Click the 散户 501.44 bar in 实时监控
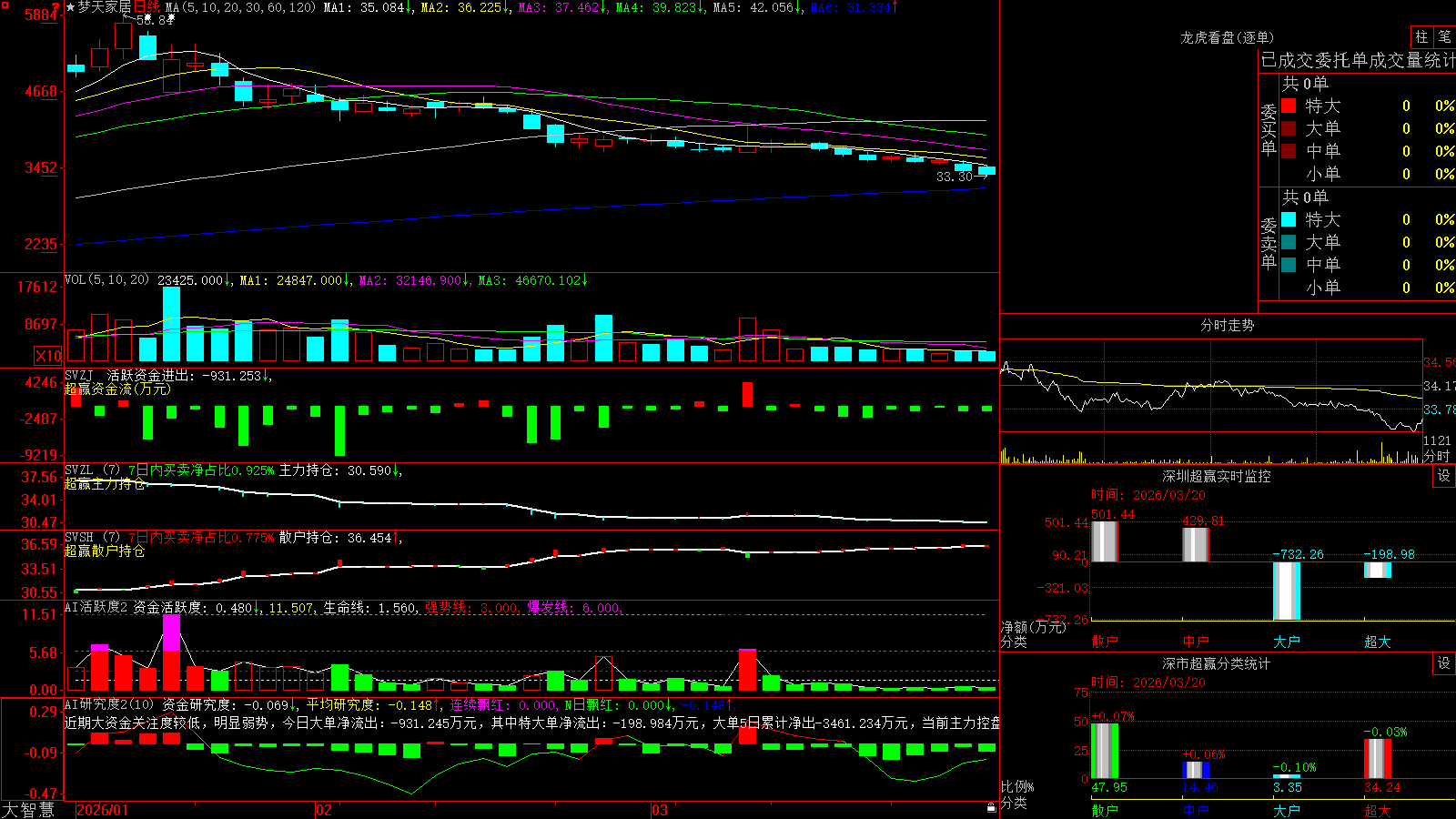This screenshot has height=819, width=1456. point(1104,541)
